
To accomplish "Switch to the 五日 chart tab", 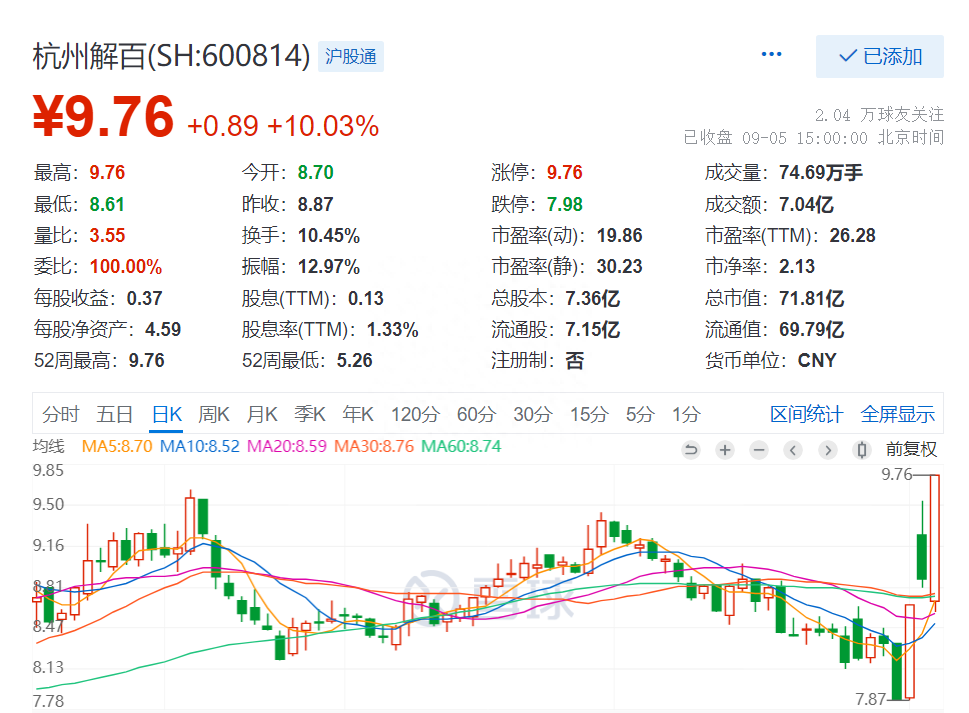I will coord(114,414).
